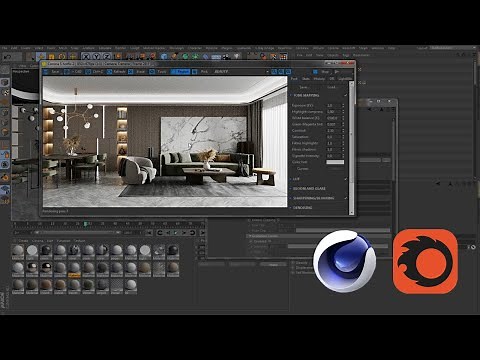The image size is (480, 360).
Task: Stop the Corona render
Action: point(322,72)
